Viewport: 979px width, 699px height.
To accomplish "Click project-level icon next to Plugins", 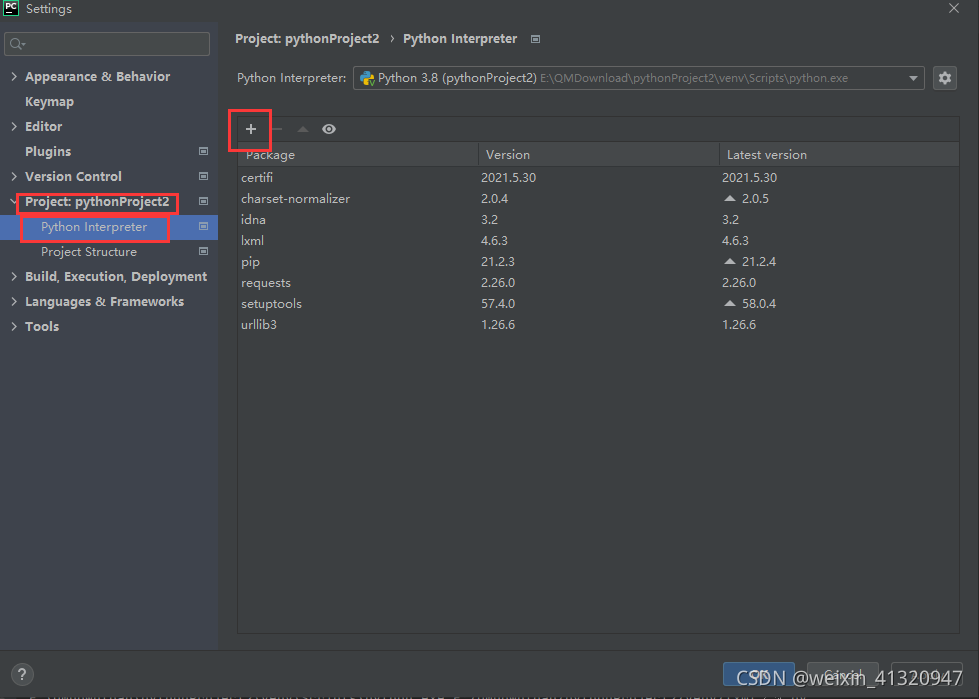I will point(204,151).
